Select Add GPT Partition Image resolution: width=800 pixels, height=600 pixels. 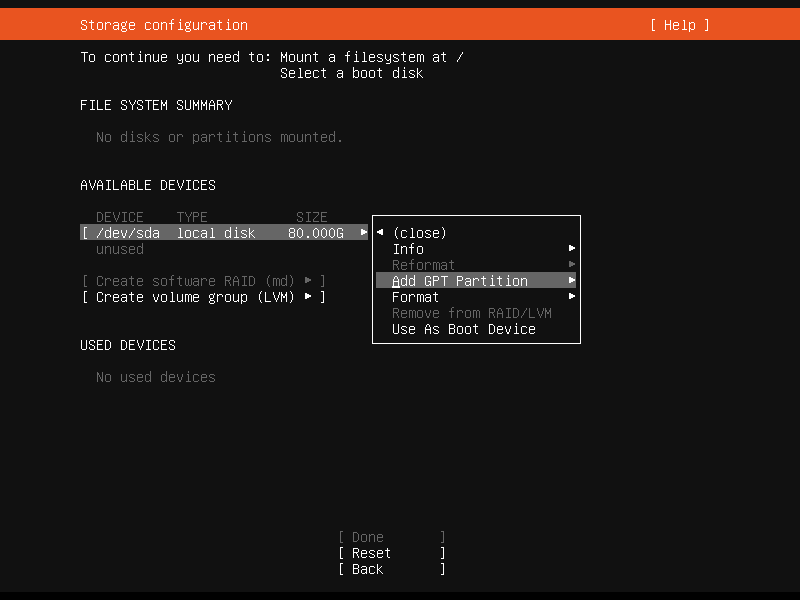coord(476,281)
